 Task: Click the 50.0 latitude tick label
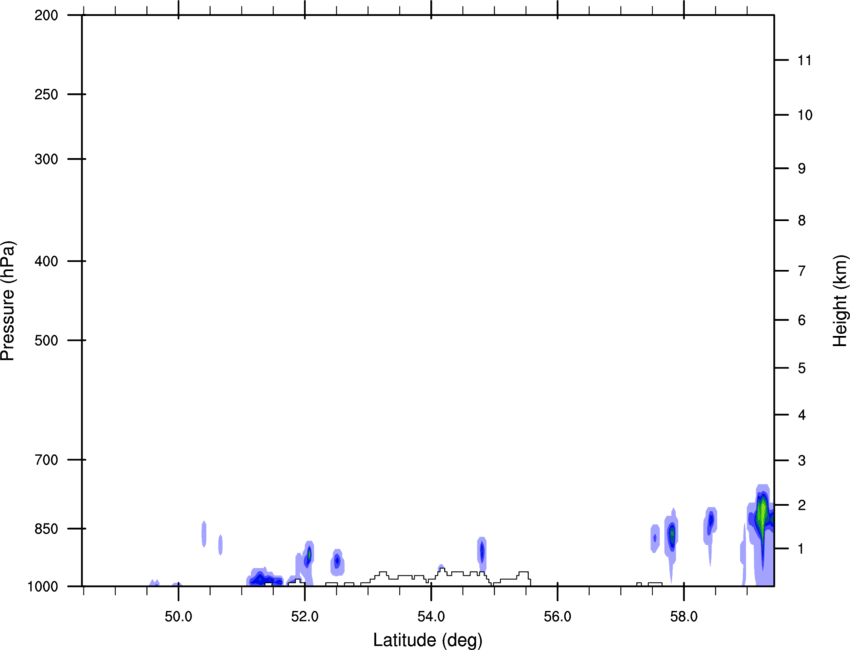(x=178, y=617)
